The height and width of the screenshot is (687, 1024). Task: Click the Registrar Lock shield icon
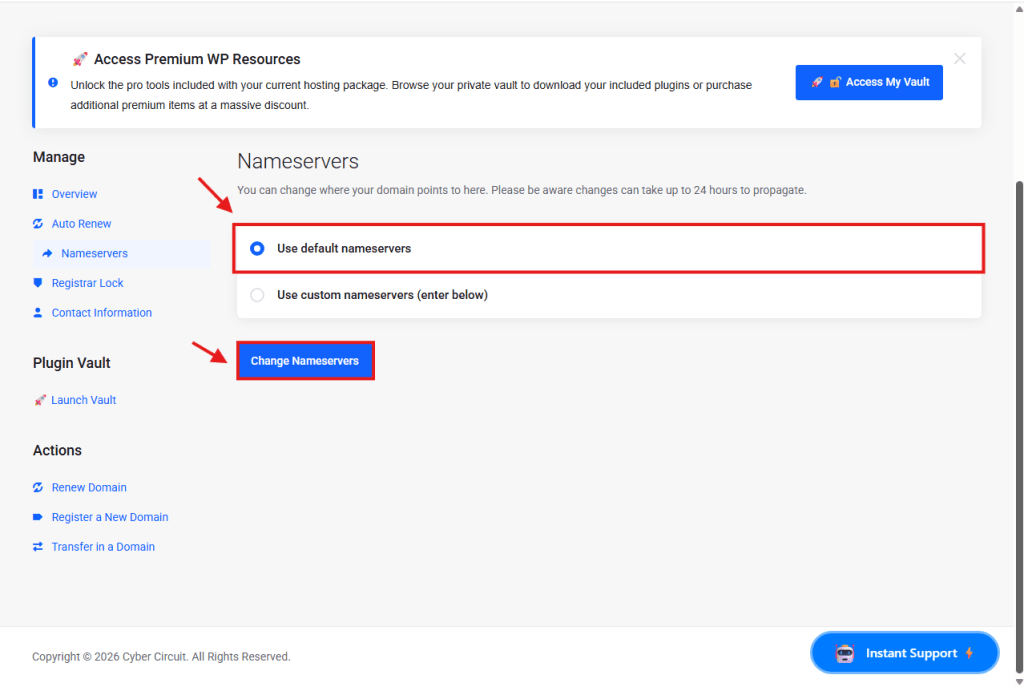coord(38,283)
